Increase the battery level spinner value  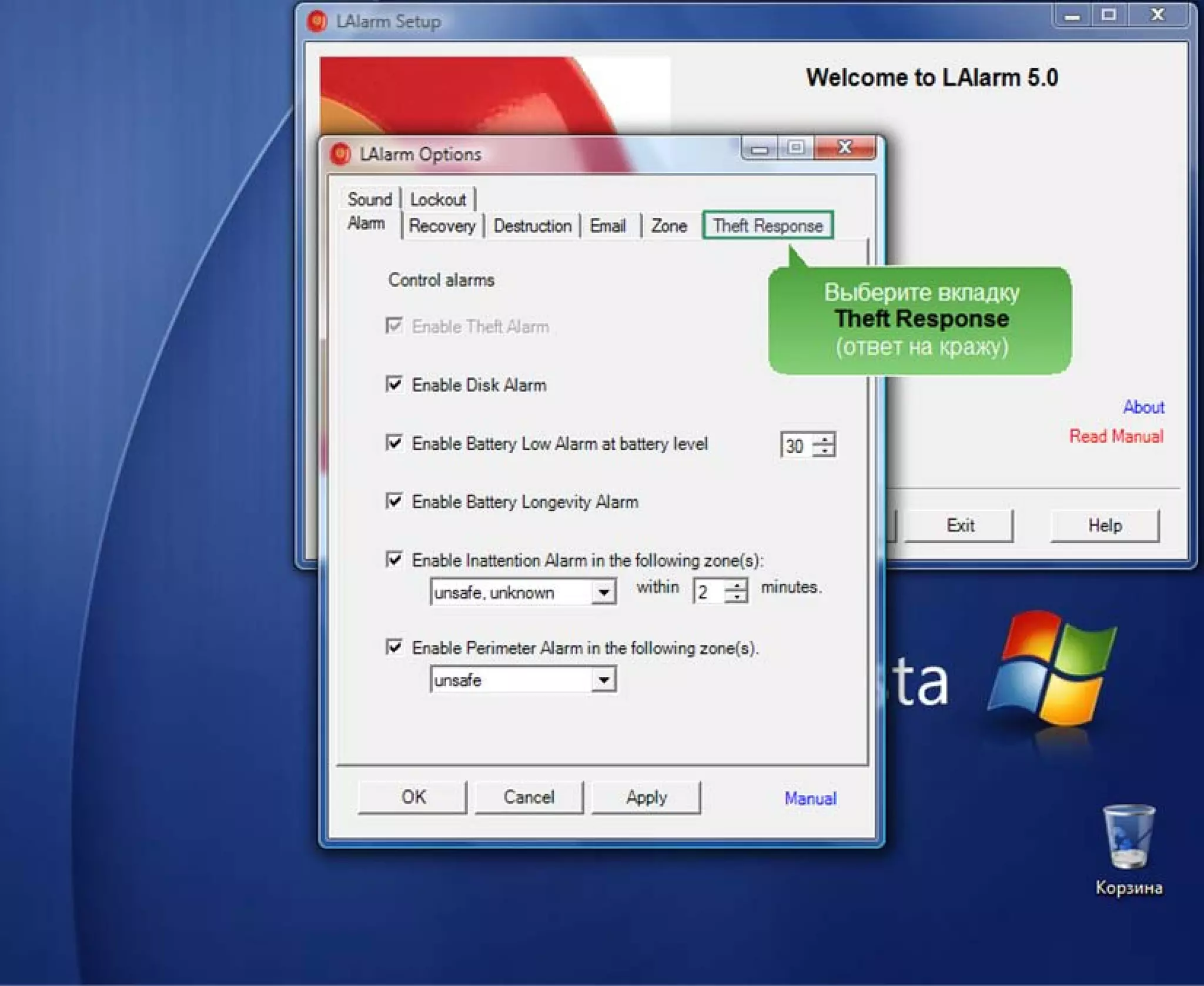pyautogui.click(x=824, y=439)
